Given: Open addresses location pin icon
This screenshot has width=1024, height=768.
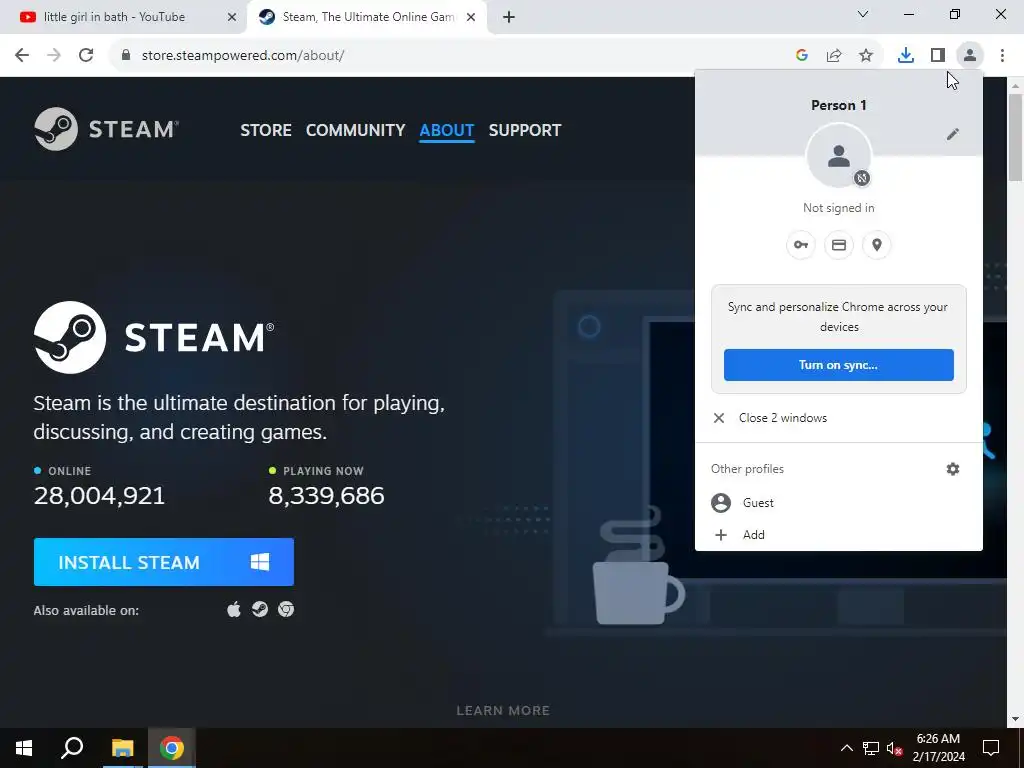Looking at the screenshot, I should [876, 245].
